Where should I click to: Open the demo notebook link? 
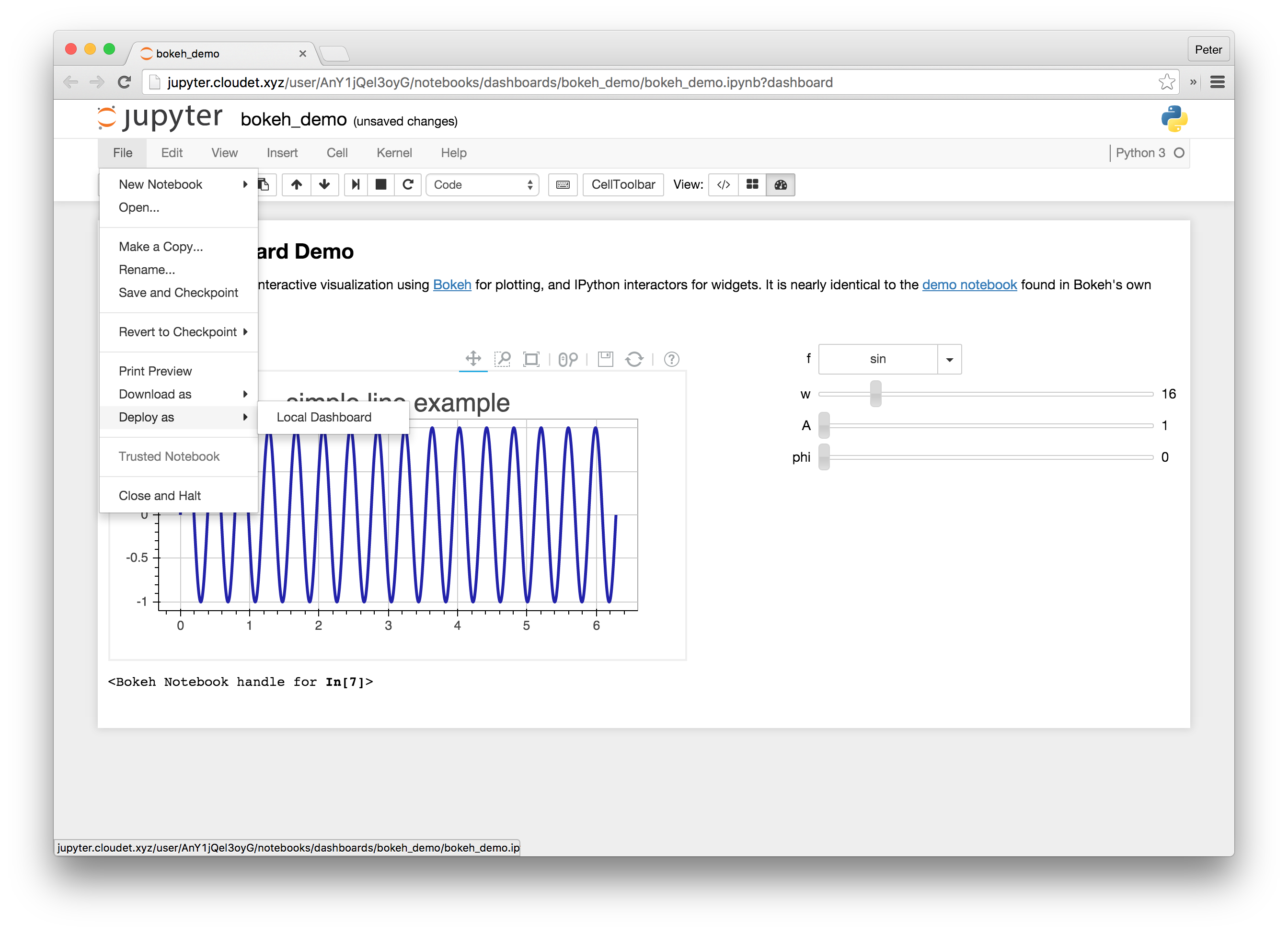pyautogui.click(x=969, y=285)
